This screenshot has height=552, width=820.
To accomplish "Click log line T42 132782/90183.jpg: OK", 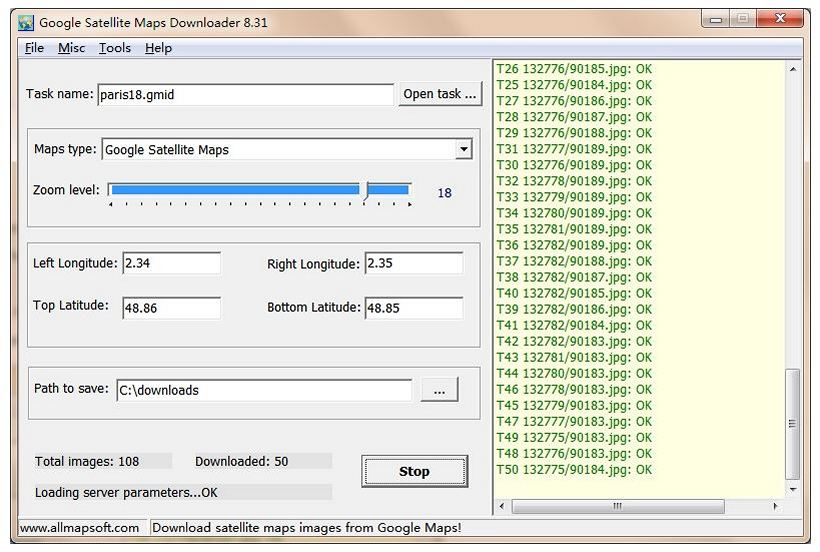I will click(574, 341).
